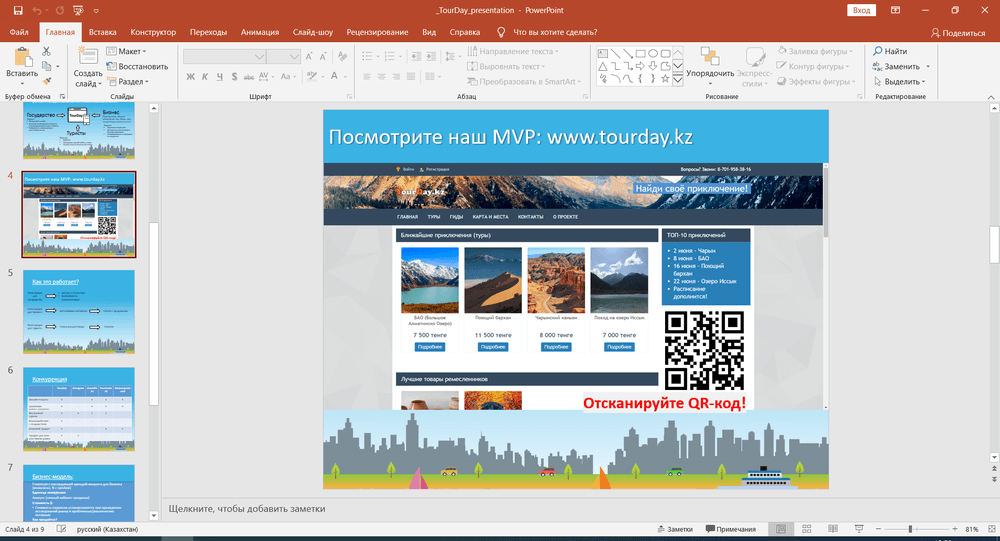Toggle text shadow S formatting

[234, 77]
